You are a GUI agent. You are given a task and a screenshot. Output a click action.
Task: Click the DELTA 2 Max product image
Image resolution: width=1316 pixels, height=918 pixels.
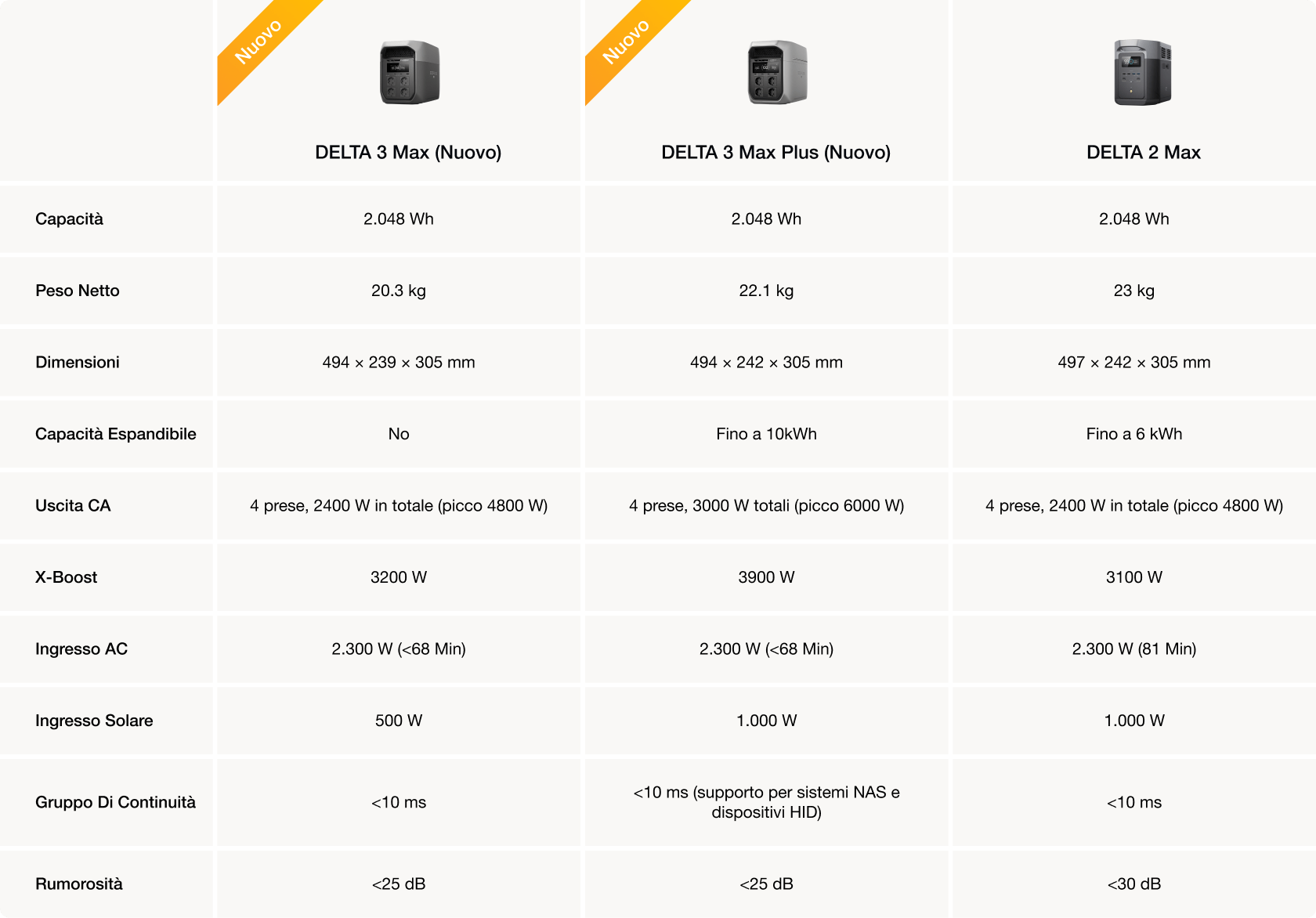coord(1143,73)
